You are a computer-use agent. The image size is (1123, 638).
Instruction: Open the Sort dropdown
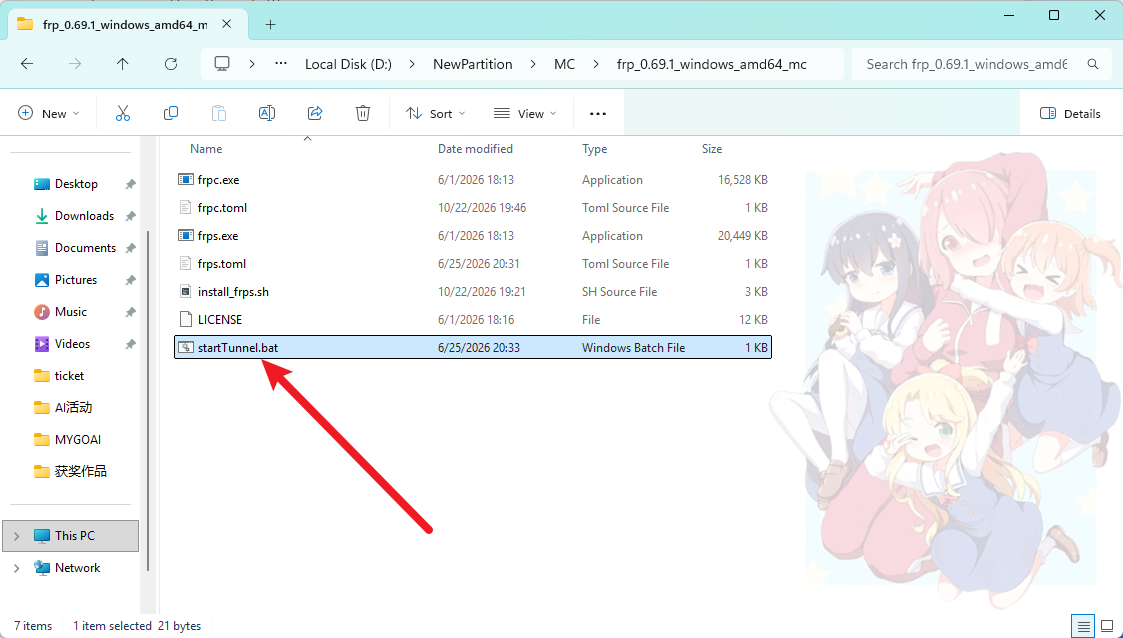tap(435, 113)
